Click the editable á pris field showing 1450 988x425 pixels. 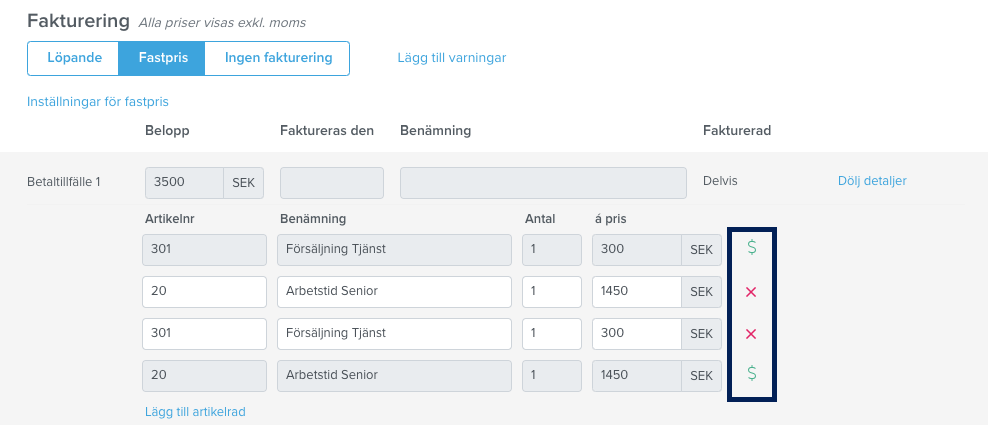637,292
